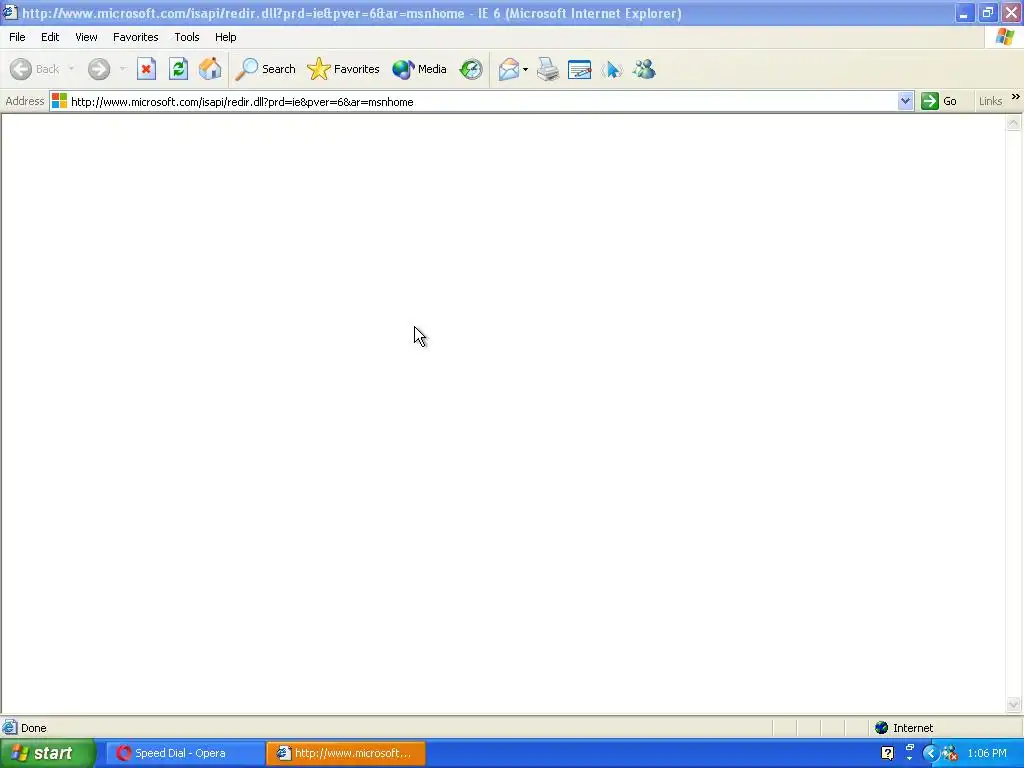Viewport: 1024px width, 768px height.
Task: Click the microsoft.com IE taskbar button
Action: tap(346, 754)
